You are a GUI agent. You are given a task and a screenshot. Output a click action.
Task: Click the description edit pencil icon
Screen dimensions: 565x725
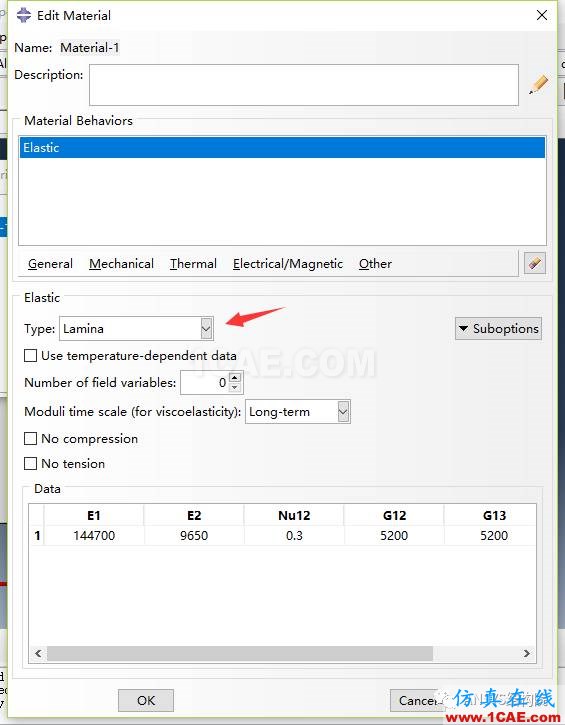(539, 85)
